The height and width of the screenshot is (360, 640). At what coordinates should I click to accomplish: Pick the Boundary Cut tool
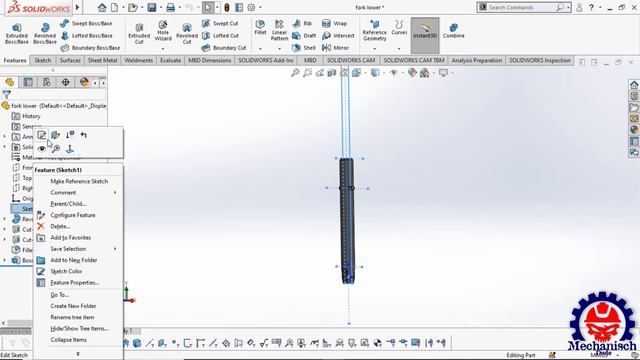pyautogui.click(x=224, y=48)
